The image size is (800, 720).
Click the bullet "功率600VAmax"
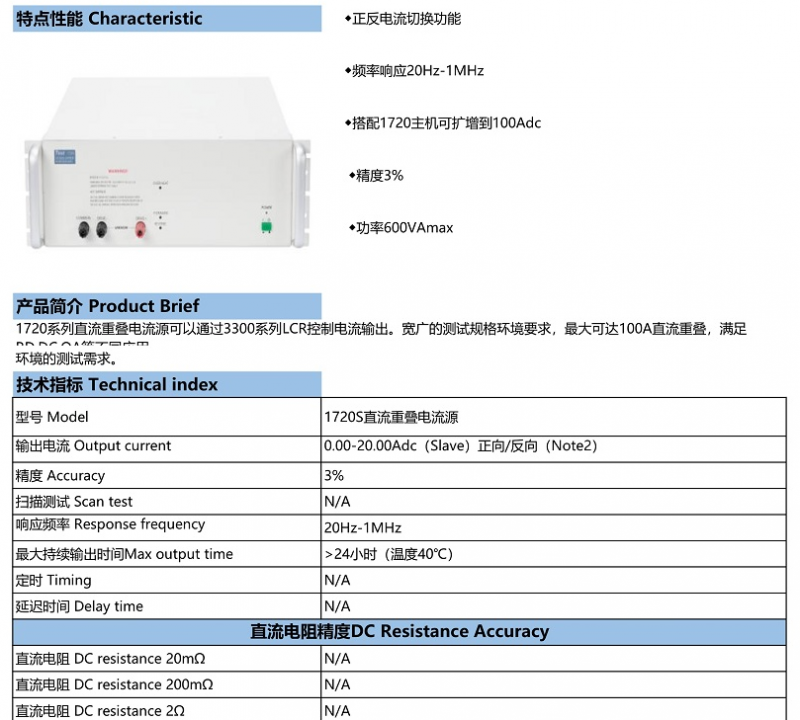point(401,228)
